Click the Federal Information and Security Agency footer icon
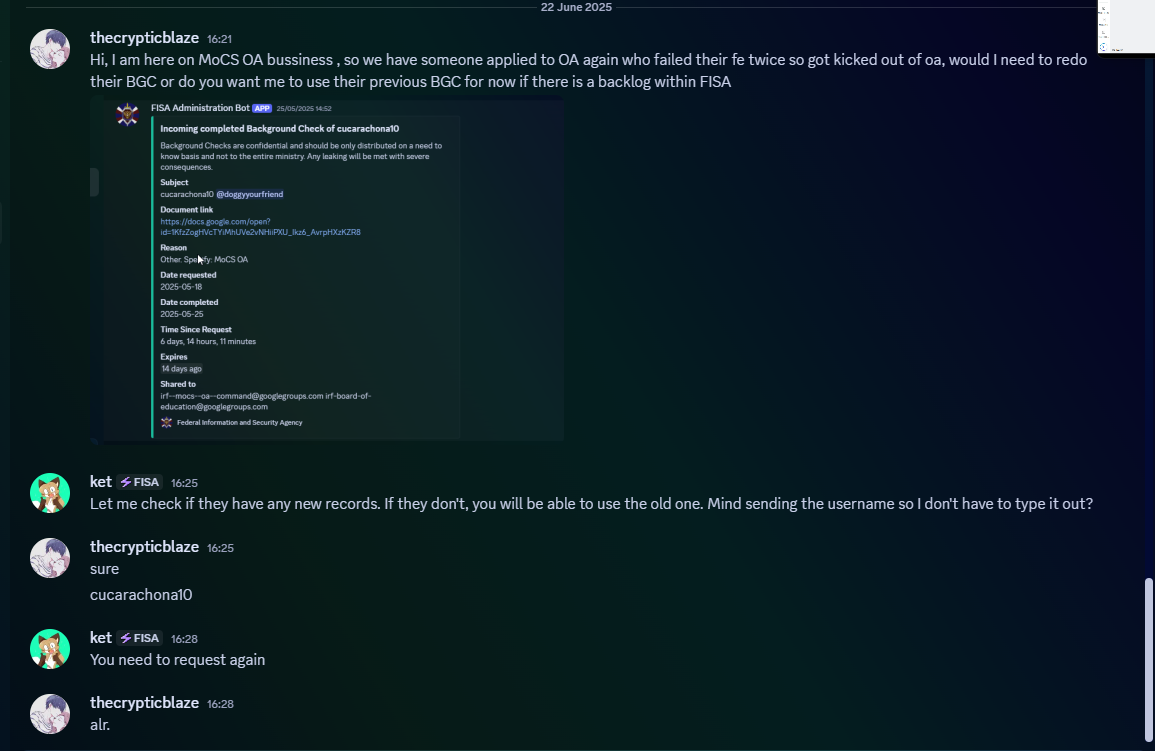The image size is (1155, 751). (x=166, y=423)
